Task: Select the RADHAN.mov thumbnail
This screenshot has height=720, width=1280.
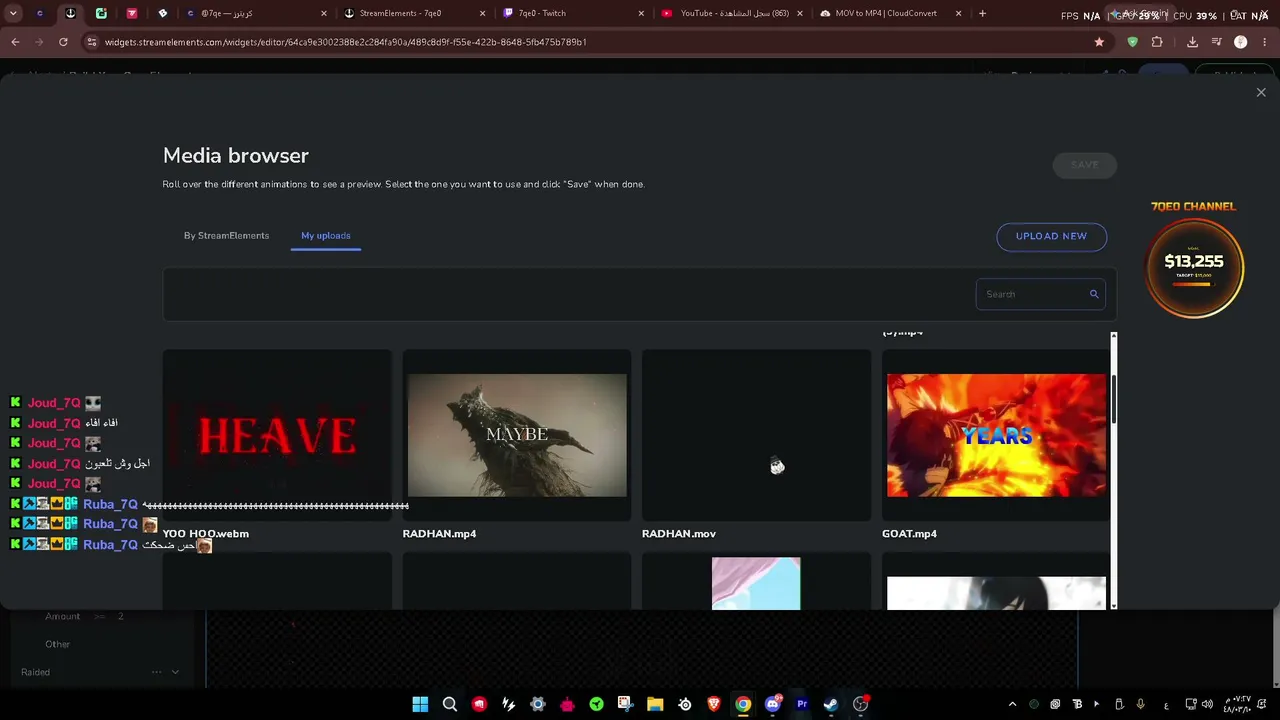Action: (x=756, y=435)
